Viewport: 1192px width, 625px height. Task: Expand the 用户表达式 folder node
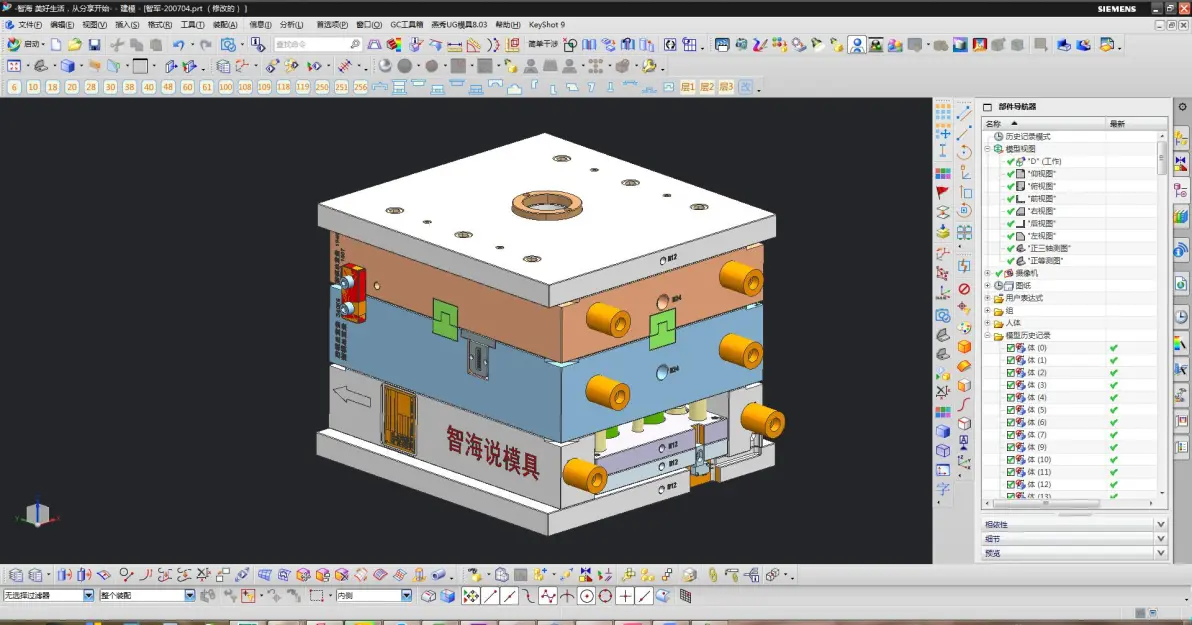(x=988, y=298)
